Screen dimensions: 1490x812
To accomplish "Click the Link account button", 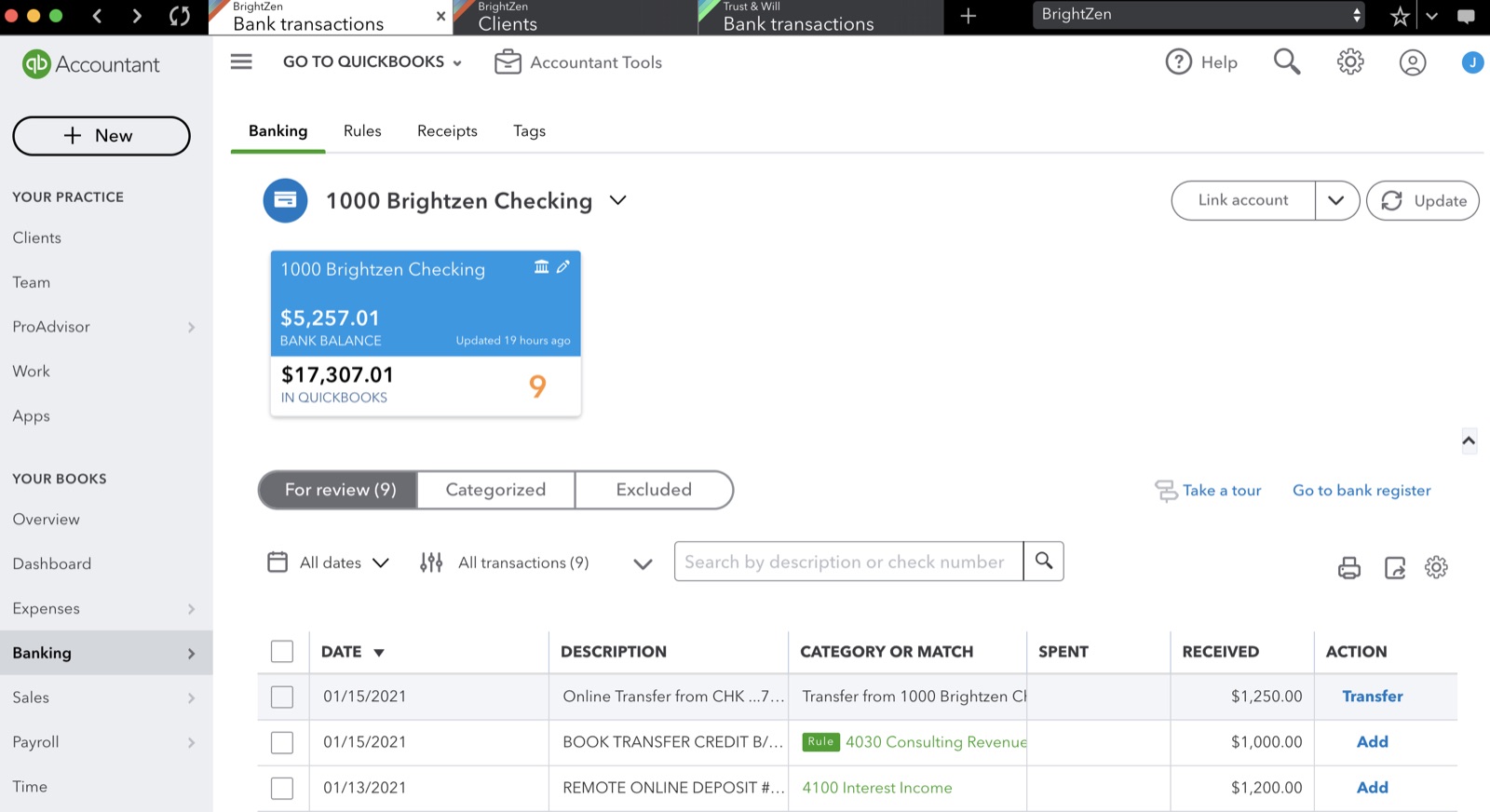I will pos(1243,200).
